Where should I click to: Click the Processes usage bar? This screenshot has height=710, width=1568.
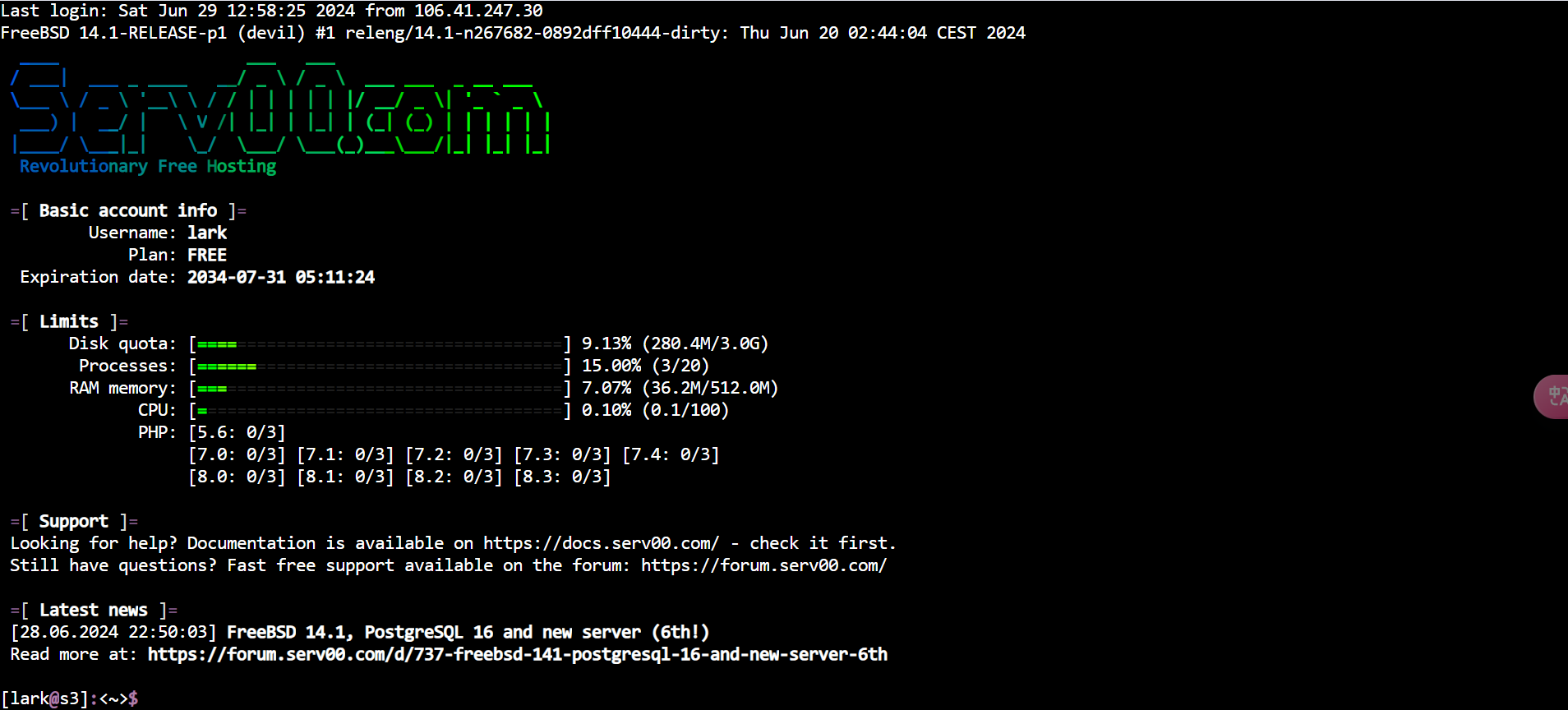click(x=380, y=366)
